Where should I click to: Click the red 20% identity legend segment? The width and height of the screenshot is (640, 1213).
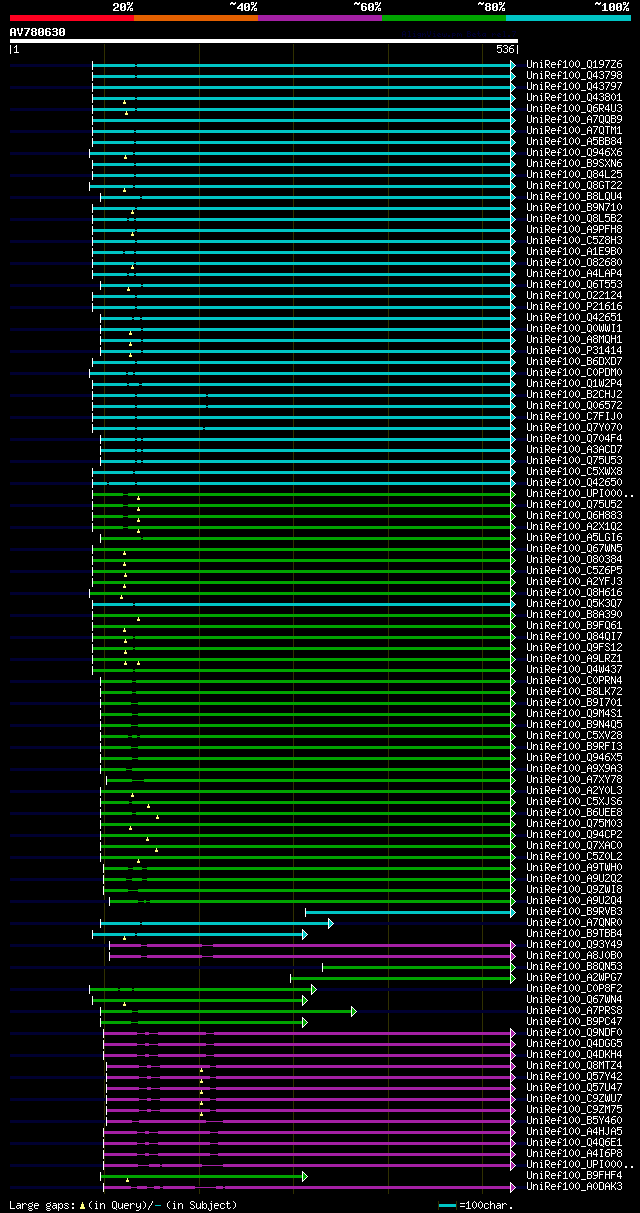tap(72, 18)
